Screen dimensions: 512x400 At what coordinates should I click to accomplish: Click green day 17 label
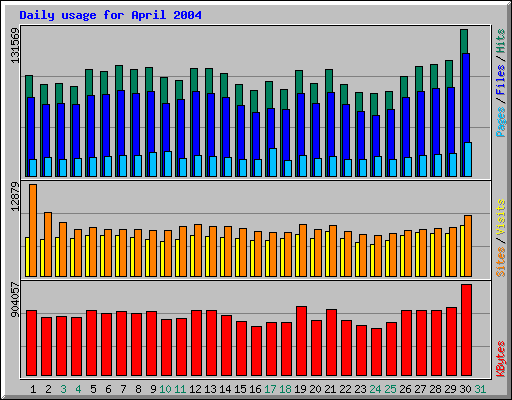(270, 389)
